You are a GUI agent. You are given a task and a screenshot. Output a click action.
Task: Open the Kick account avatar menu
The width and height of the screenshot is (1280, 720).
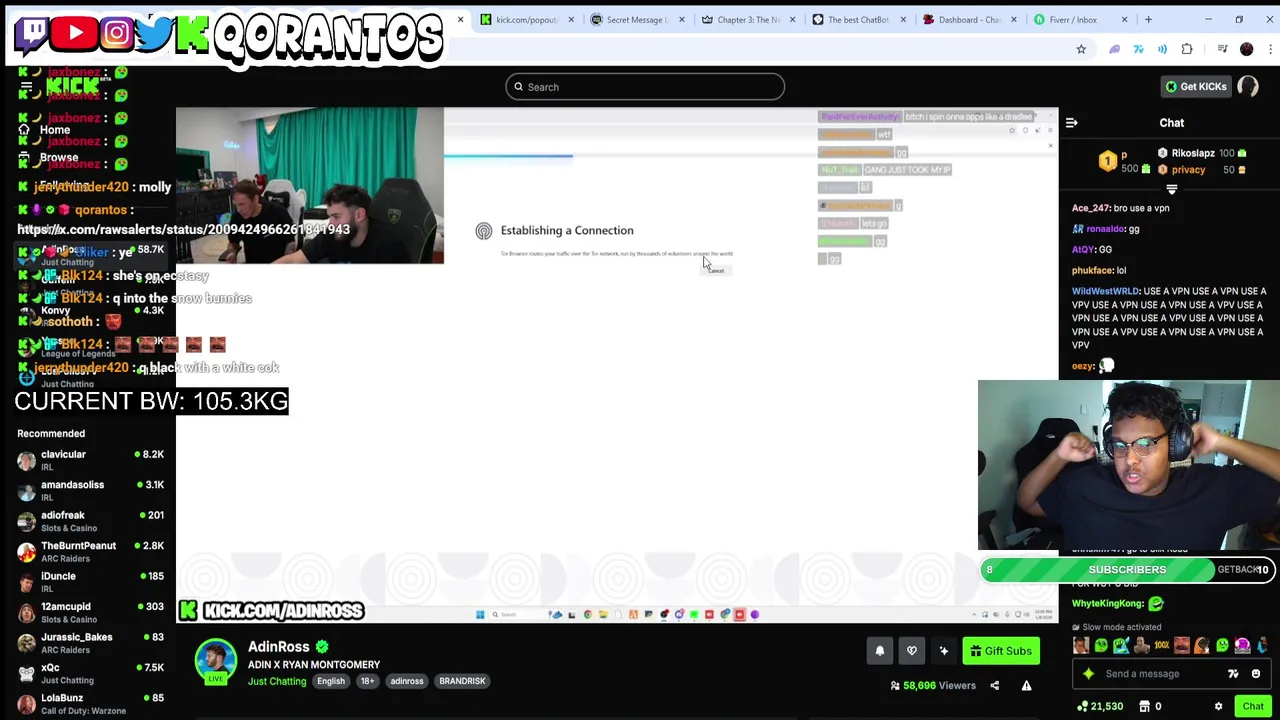click(x=1248, y=87)
